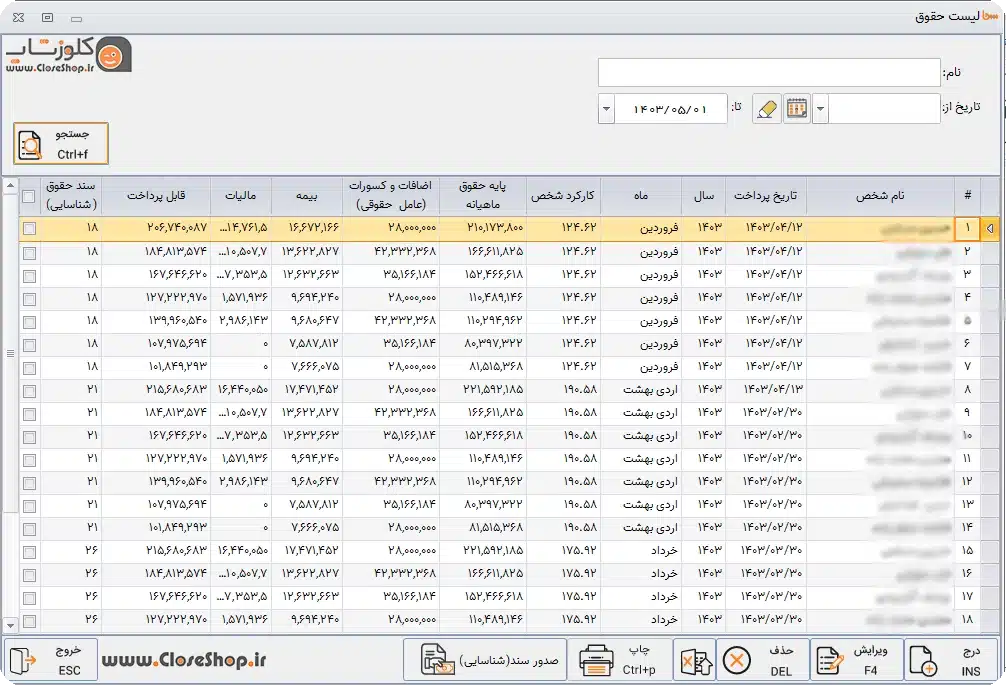The height and width of the screenshot is (685, 1006).
Task: Click the جستجو (Ctrl+F) search button
Action: click(x=61, y=144)
